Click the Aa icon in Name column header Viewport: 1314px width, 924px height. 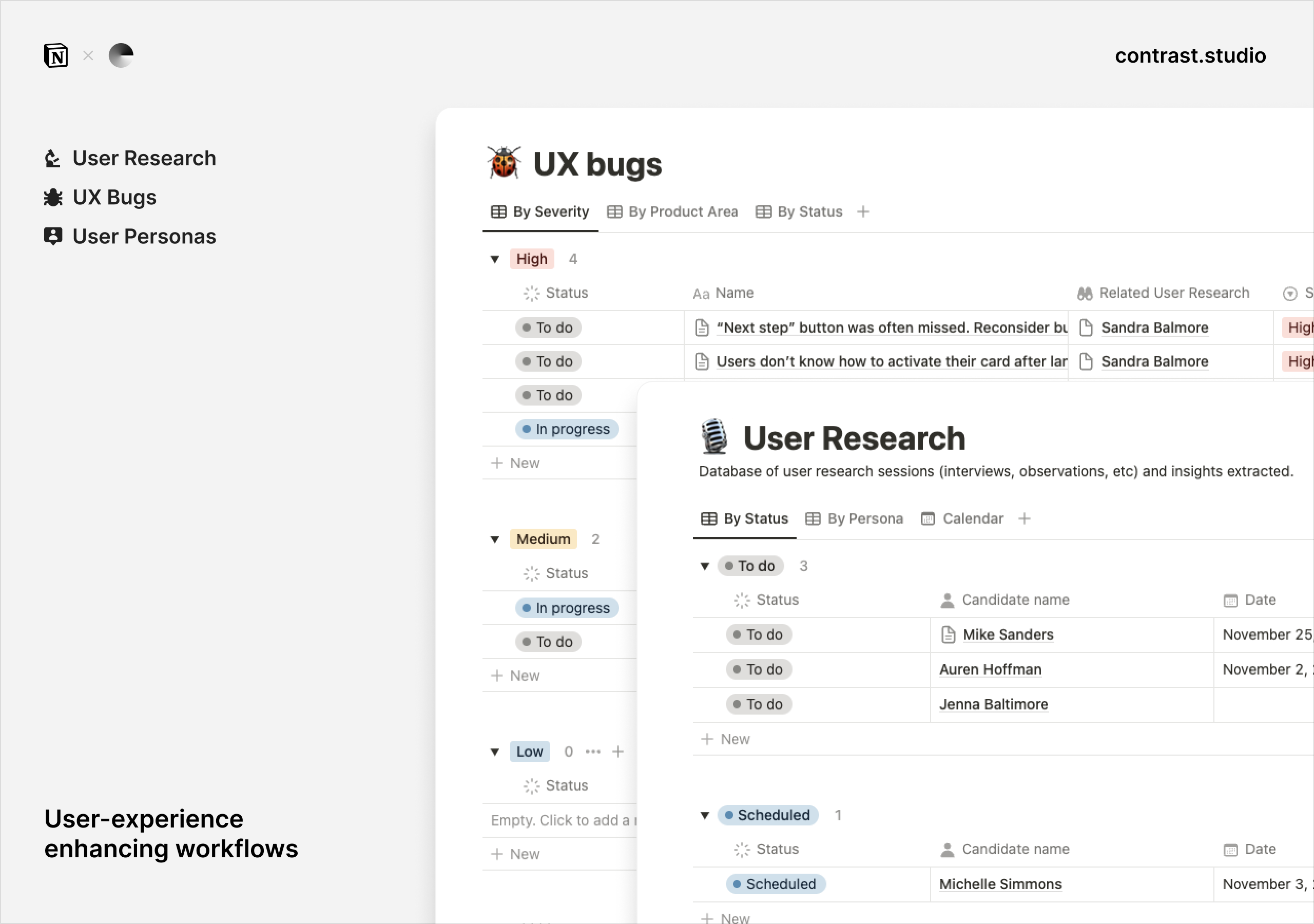point(701,294)
